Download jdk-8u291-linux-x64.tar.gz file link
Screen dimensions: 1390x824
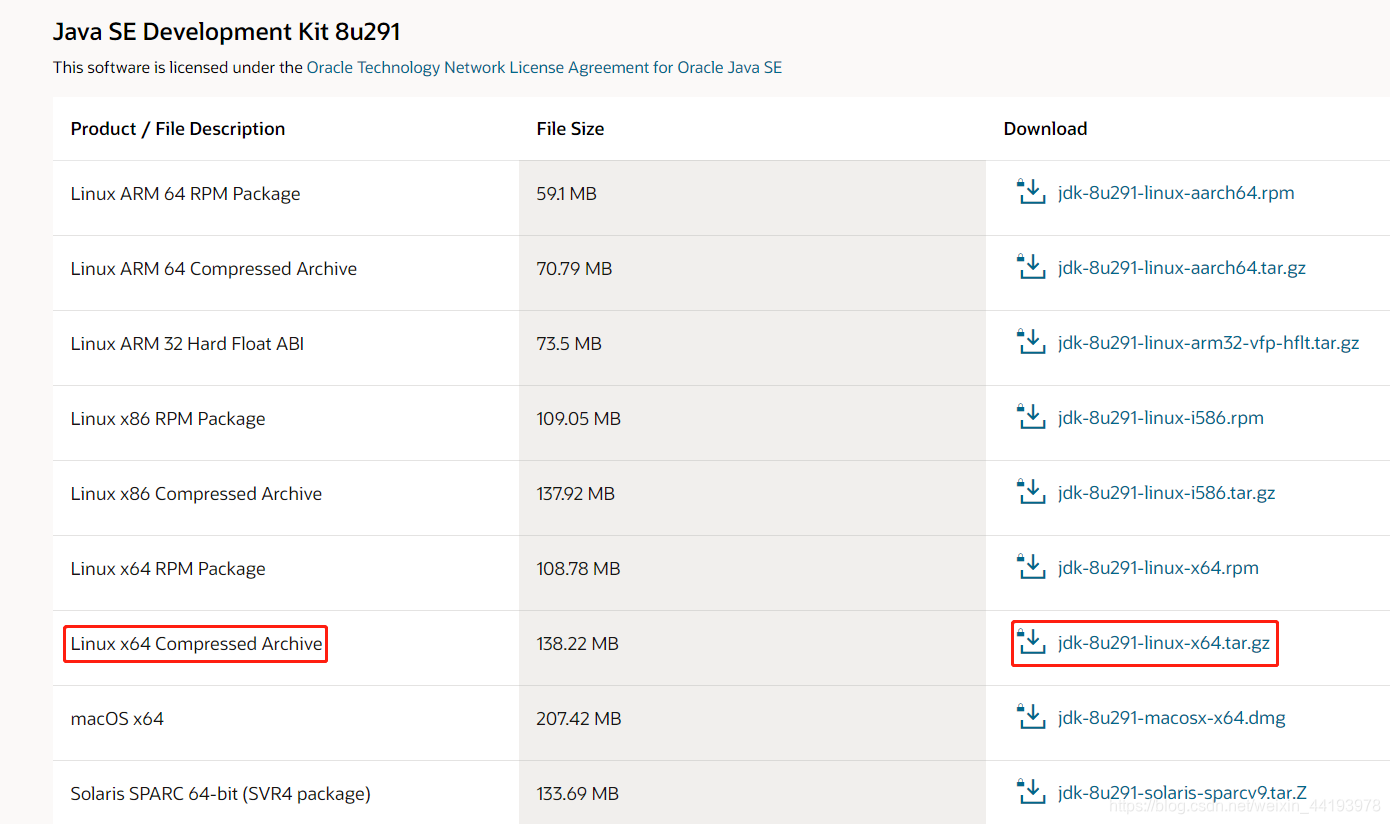click(x=1164, y=643)
